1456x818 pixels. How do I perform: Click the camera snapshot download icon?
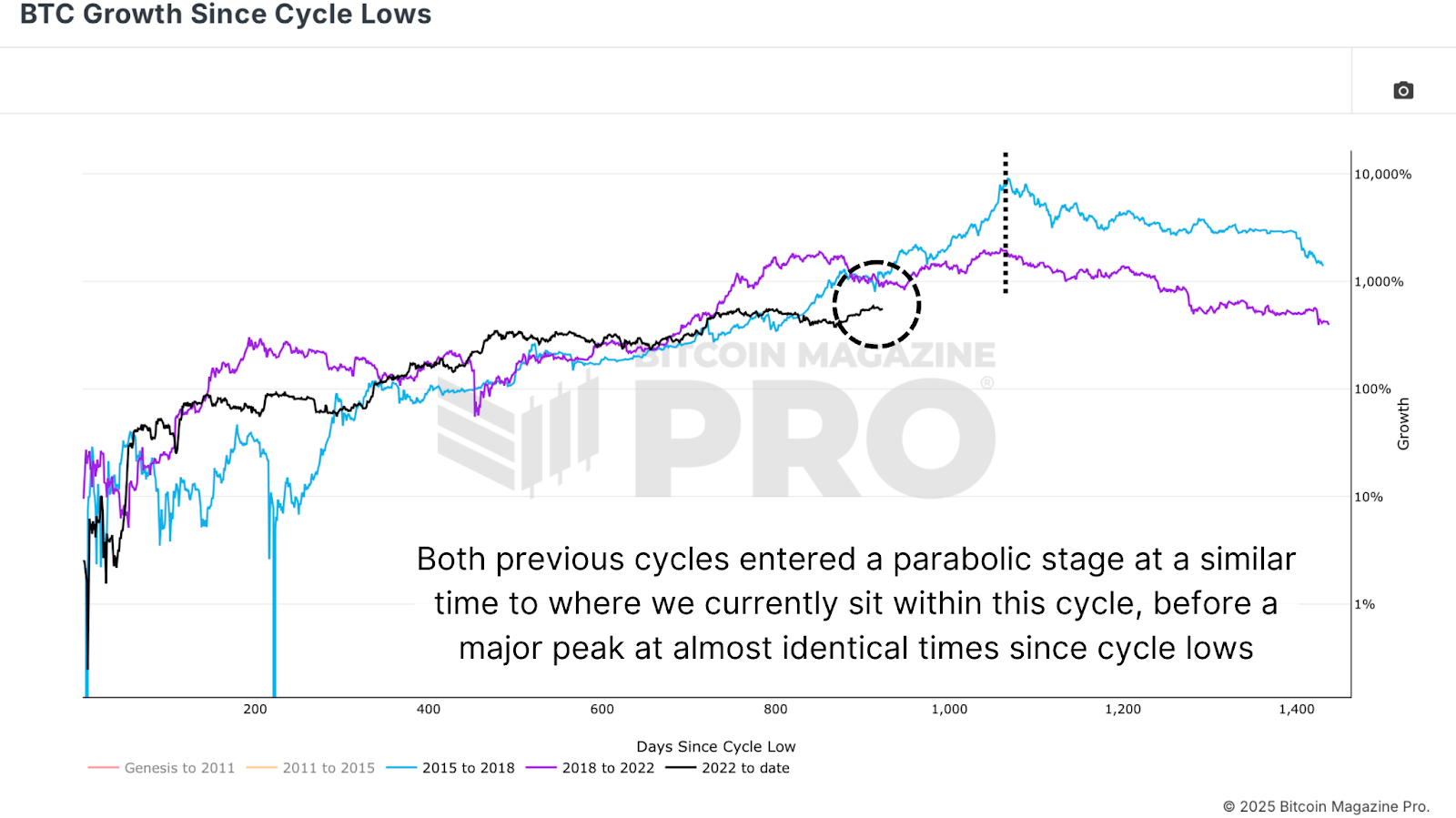pyautogui.click(x=1403, y=90)
